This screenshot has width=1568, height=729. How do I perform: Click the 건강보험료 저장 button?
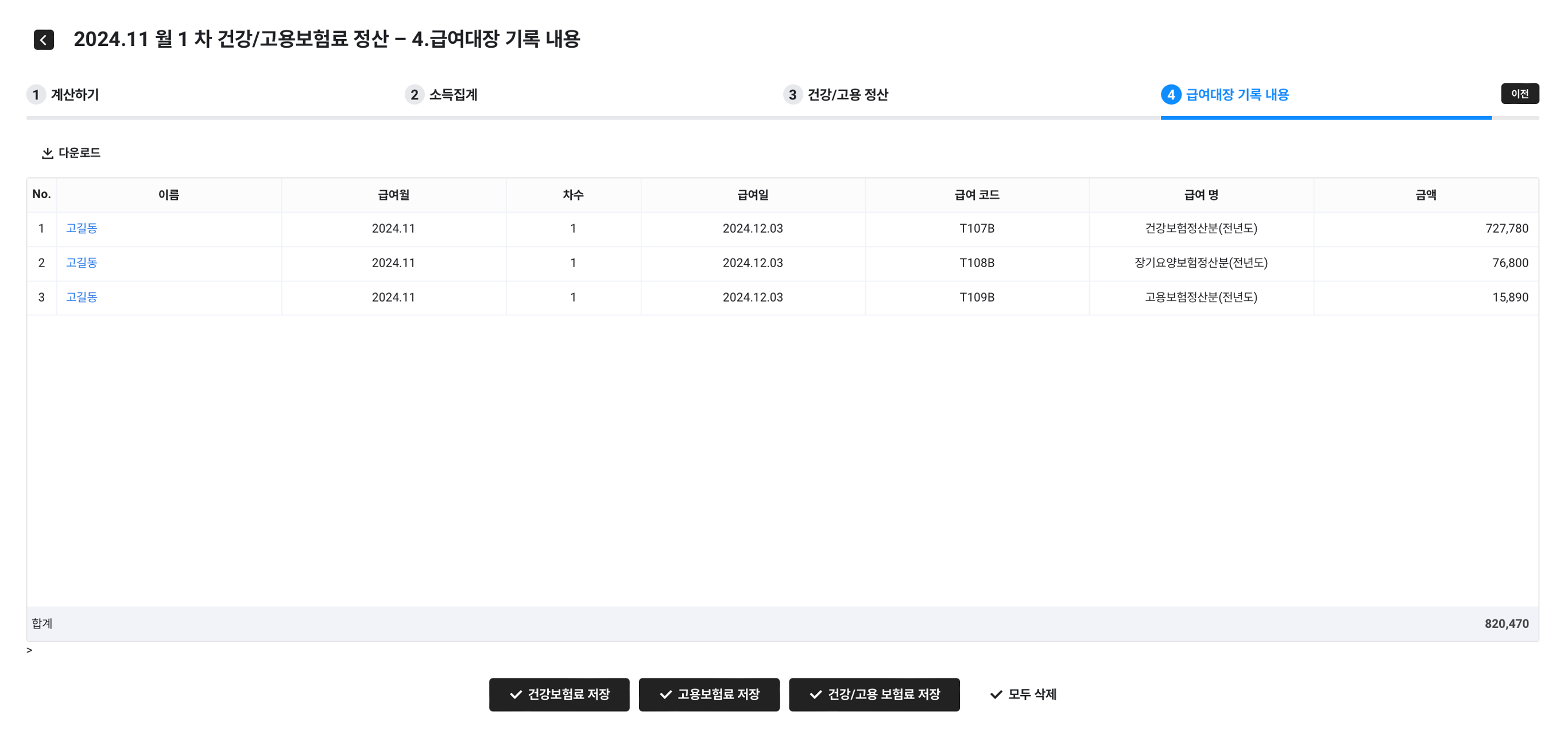pos(559,695)
